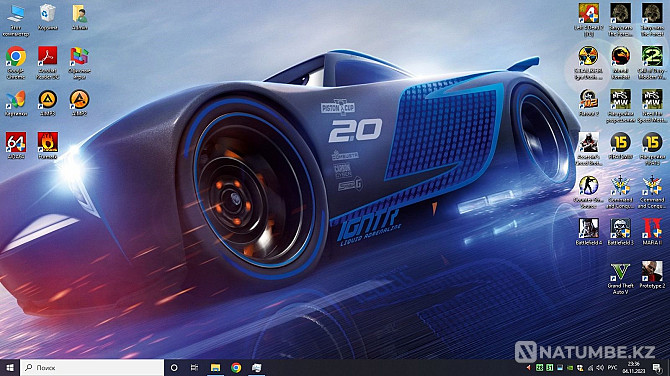
Task: Launch Google Chrome from the desktop shortcut
Action: coord(16,63)
